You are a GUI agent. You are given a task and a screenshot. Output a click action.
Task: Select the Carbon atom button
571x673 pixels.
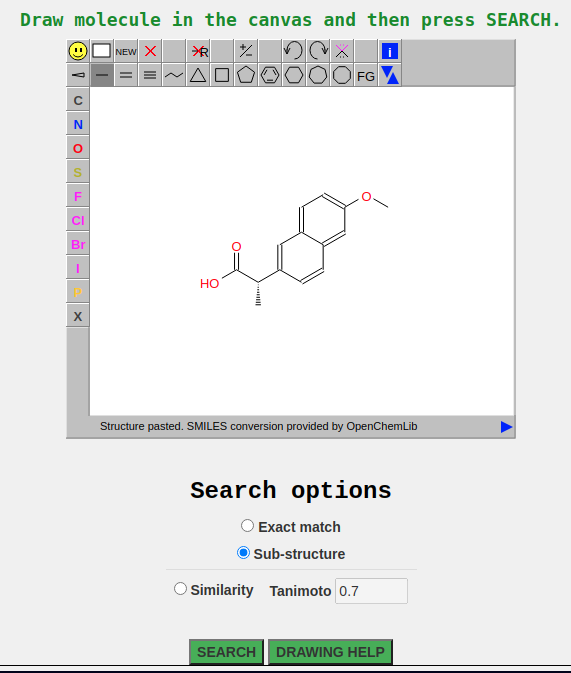(x=78, y=100)
